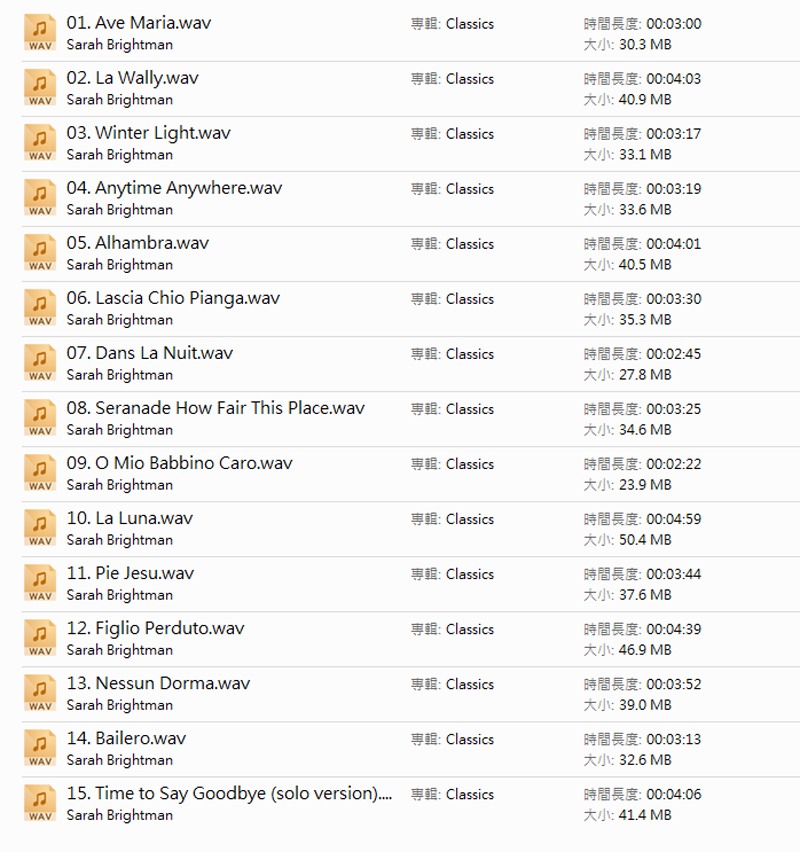800x852 pixels.
Task: Click the WAV icon for Ave Maria
Action: click(x=40, y=33)
